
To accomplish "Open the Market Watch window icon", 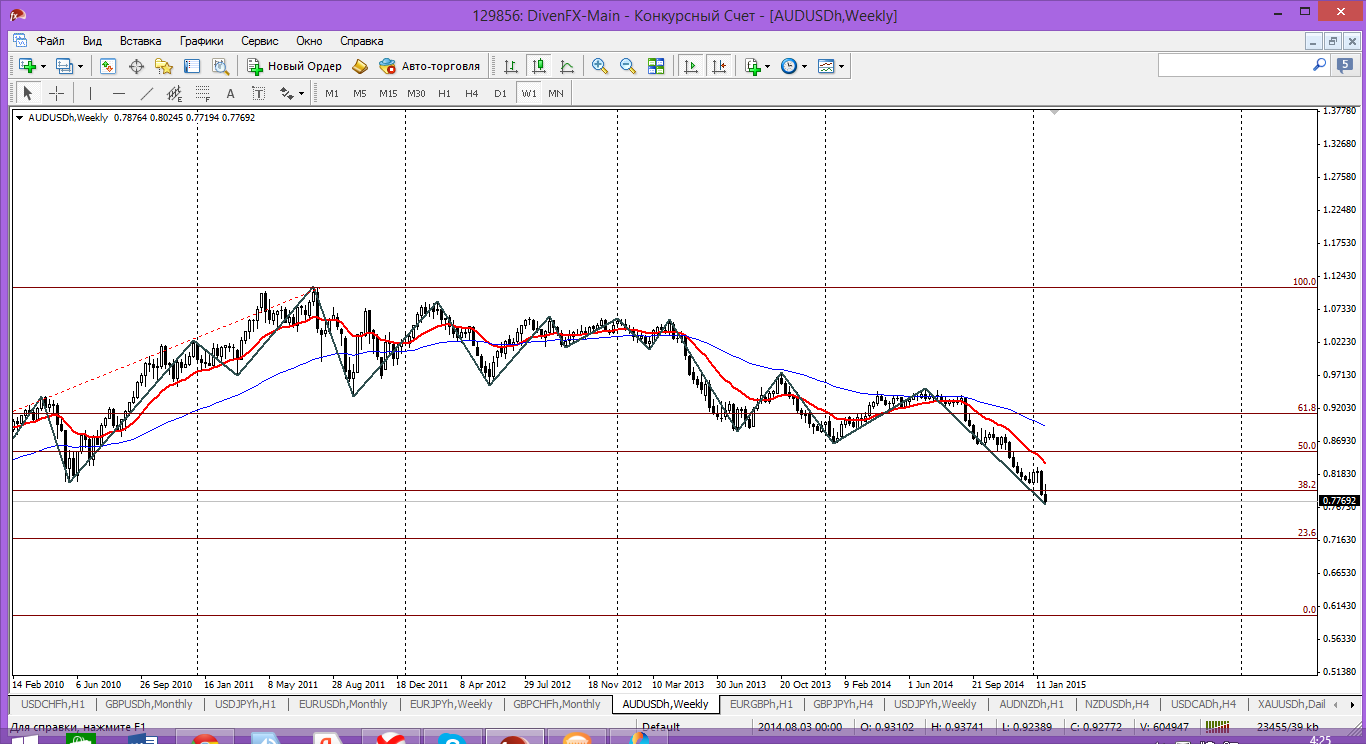I will pyautogui.click(x=108, y=66).
